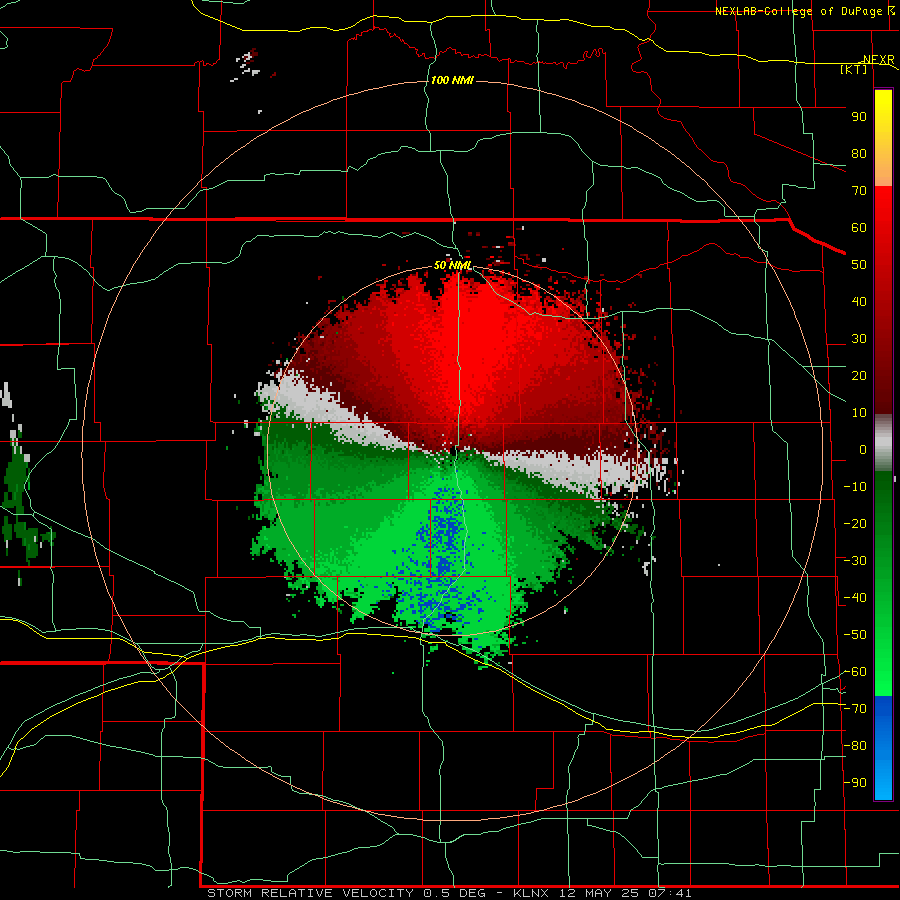The width and height of the screenshot is (900, 900).
Task: Click the -40 label on the velocity scale
Action: point(855,598)
